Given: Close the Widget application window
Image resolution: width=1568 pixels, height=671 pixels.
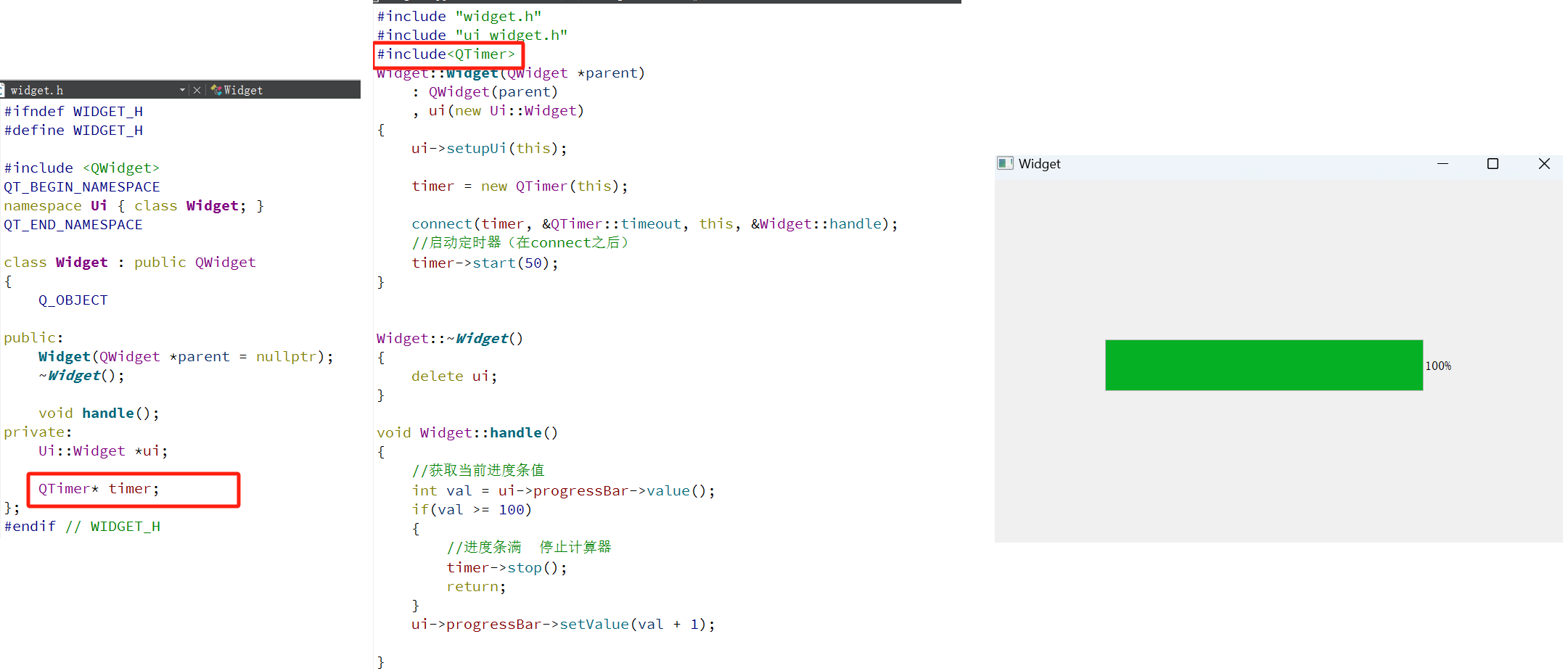Looking at the screenshot, I should click(x=1544, y=164).
